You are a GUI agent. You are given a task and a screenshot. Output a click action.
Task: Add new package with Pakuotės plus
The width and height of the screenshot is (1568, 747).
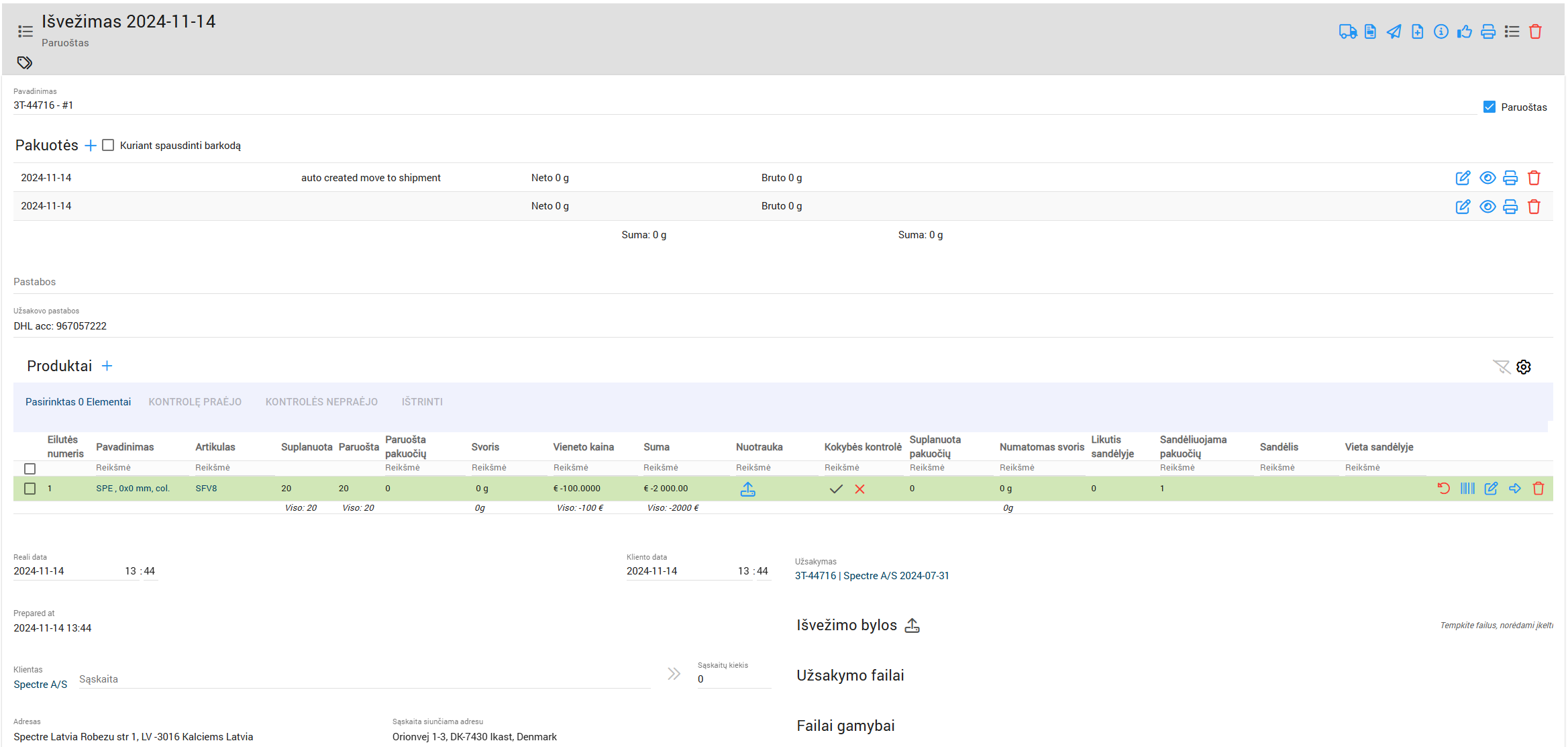[x=91, y=146]
